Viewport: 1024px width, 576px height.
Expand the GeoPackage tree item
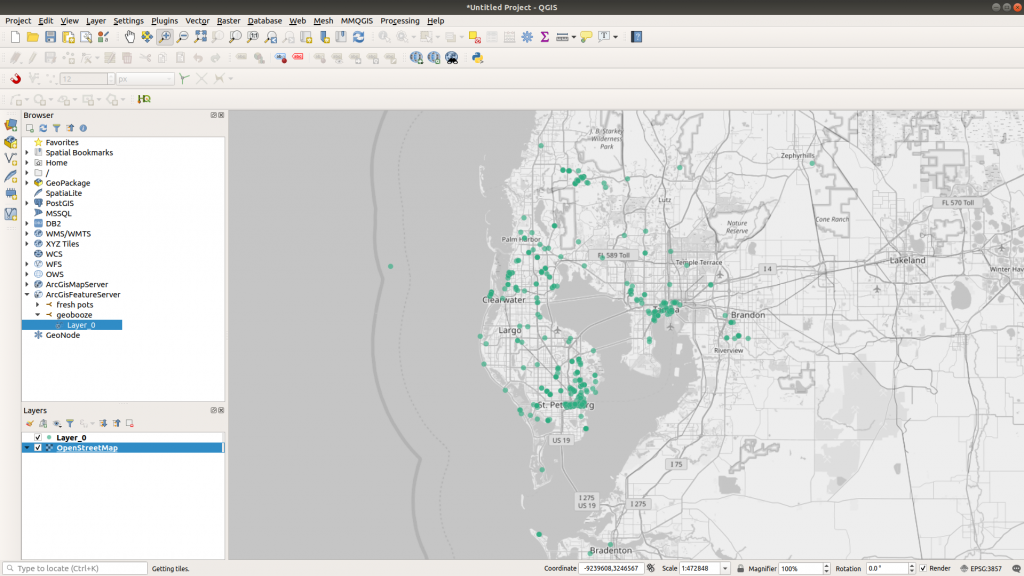pyautogui.click(x=27, y=184)
